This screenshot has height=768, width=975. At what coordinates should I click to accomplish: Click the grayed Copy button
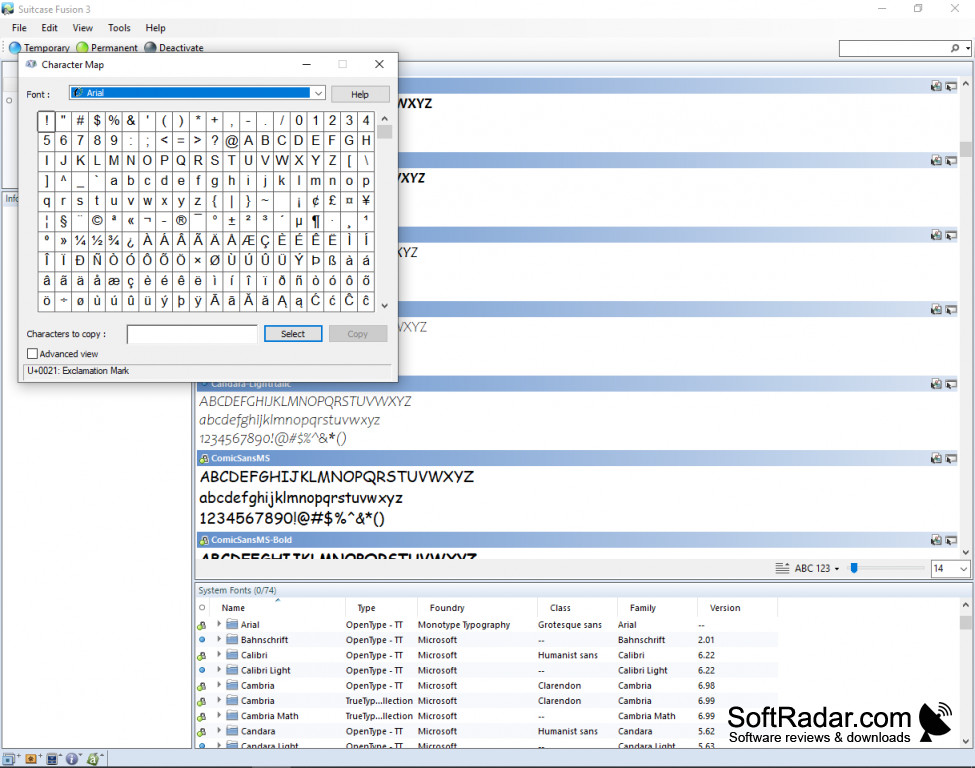tap(358, 334)
